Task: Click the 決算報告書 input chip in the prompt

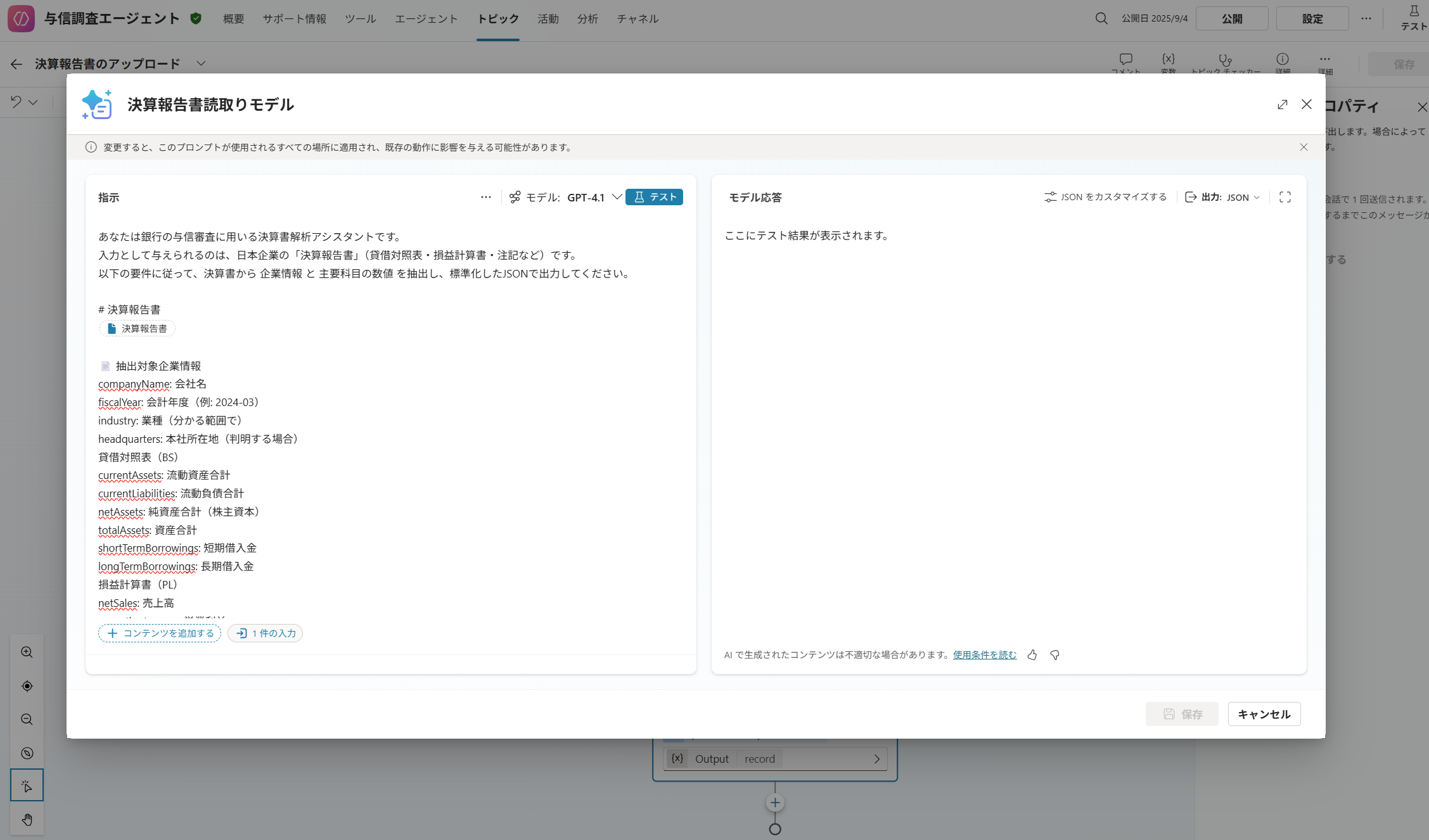Action: point(138,328)
